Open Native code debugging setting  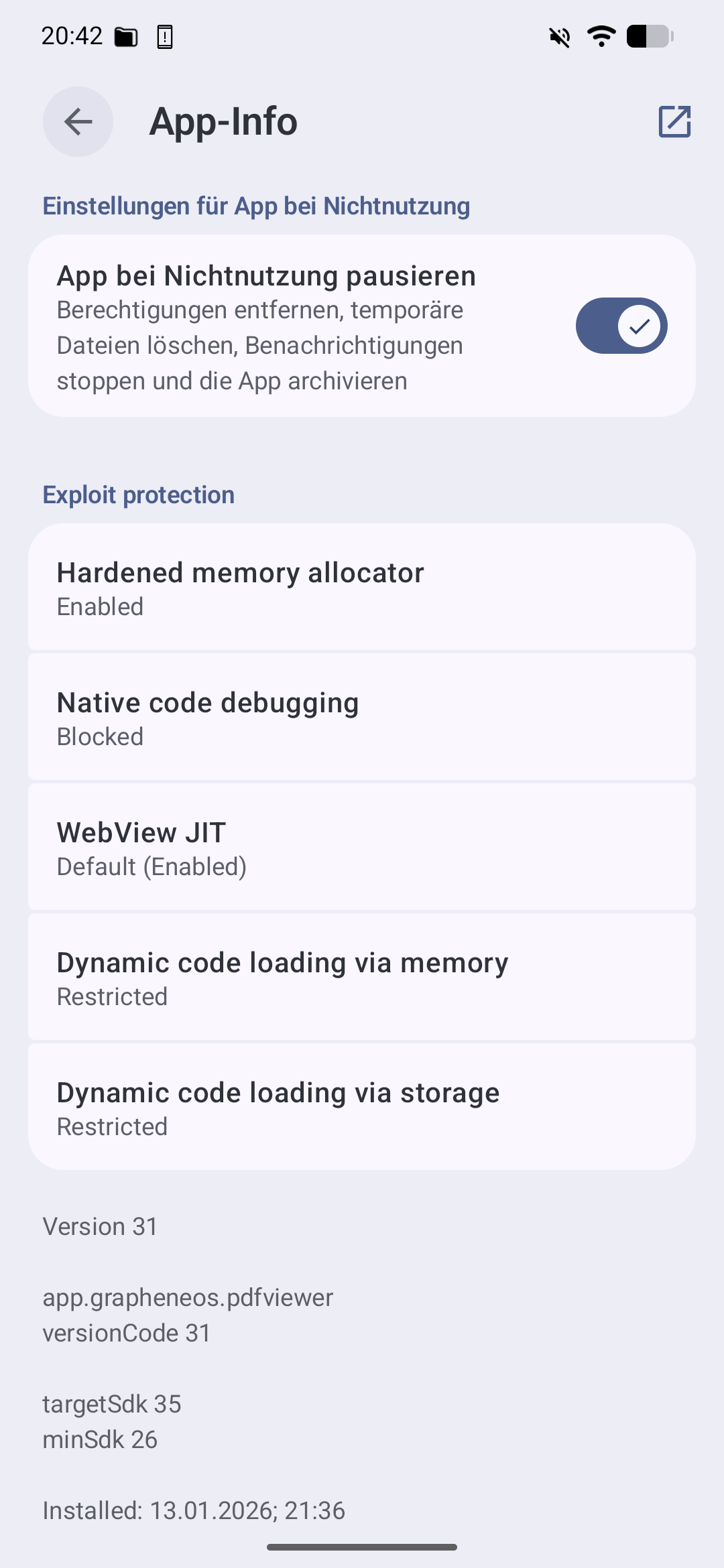(362, 717)
